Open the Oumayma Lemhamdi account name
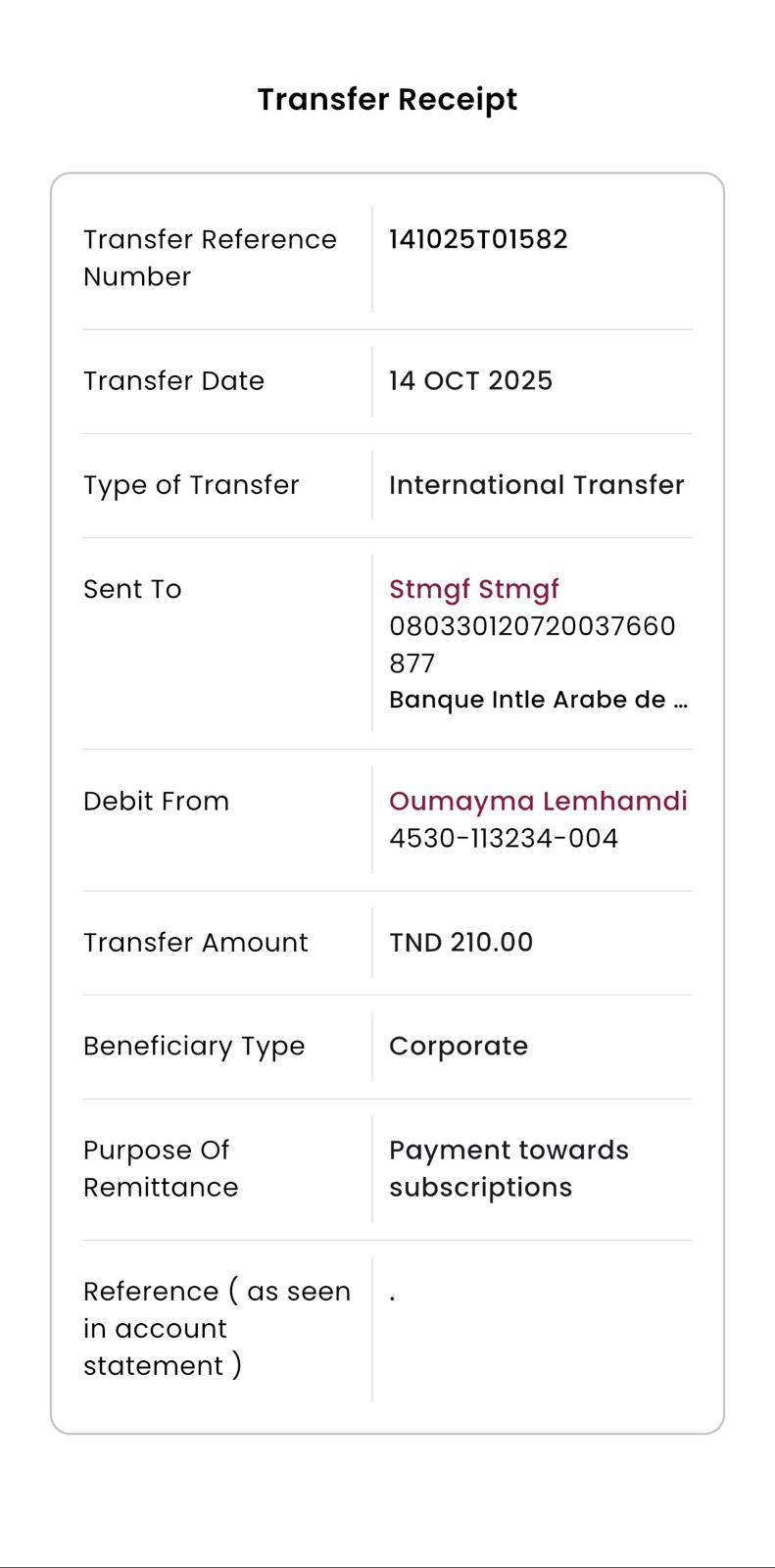The height and width of the screenshot is (1568, 775). tap(538, 801)
